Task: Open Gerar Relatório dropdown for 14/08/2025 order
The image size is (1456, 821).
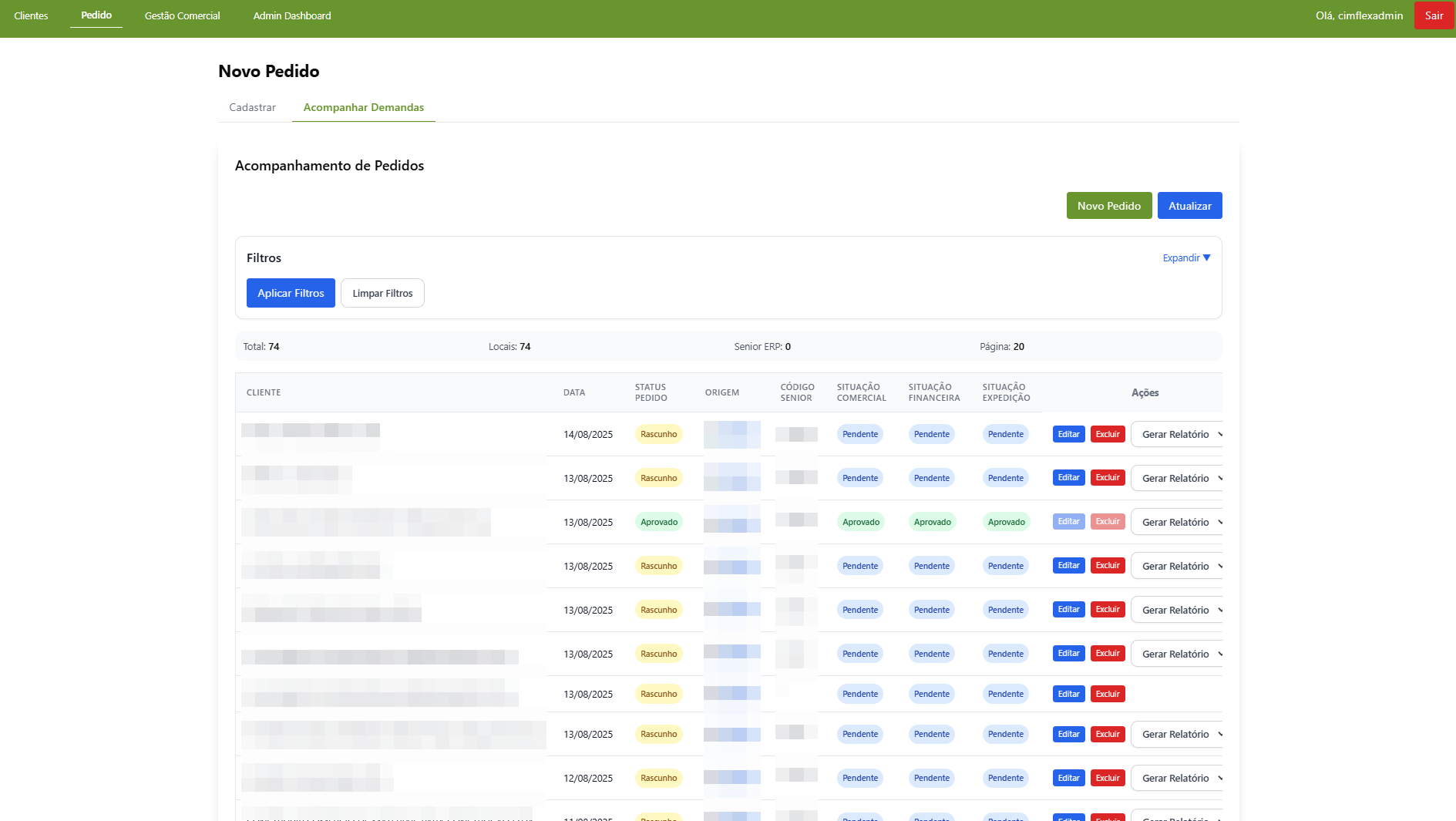Action: point(1177,435)
